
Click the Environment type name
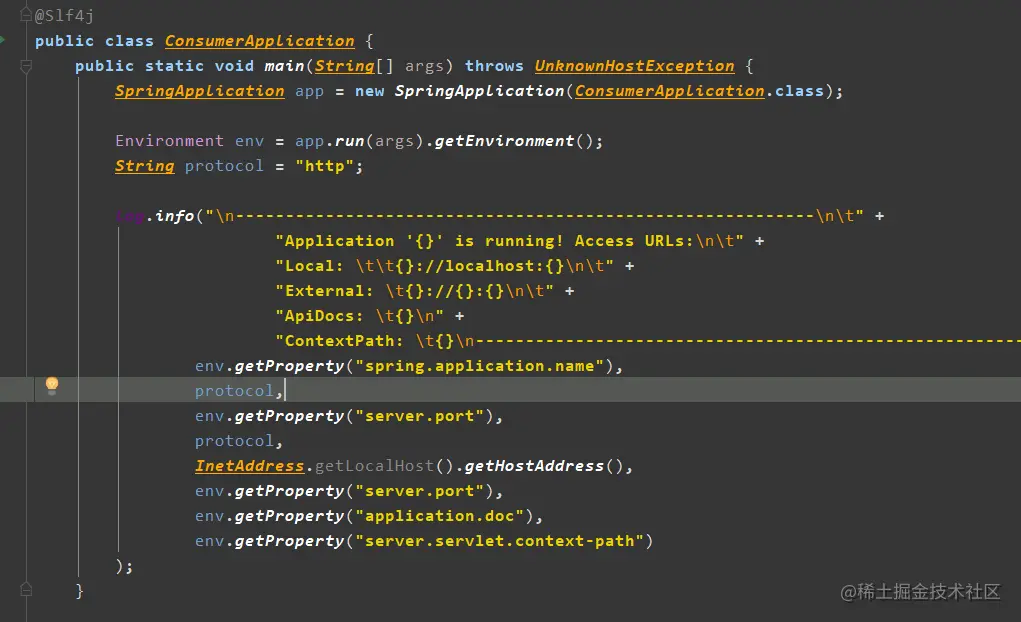pos(169,141)
